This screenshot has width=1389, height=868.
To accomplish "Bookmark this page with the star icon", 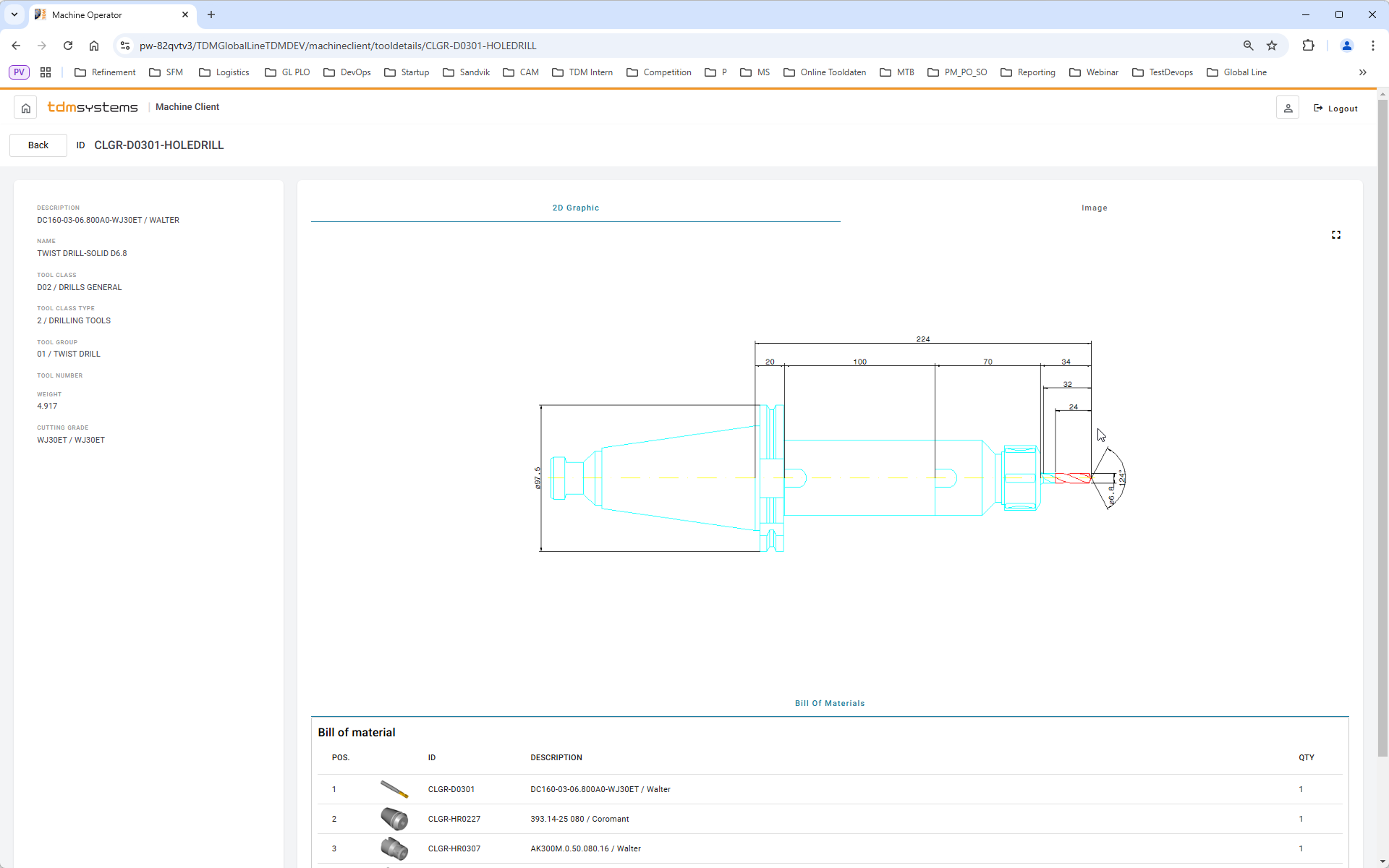I will [x=1272, y=46].
